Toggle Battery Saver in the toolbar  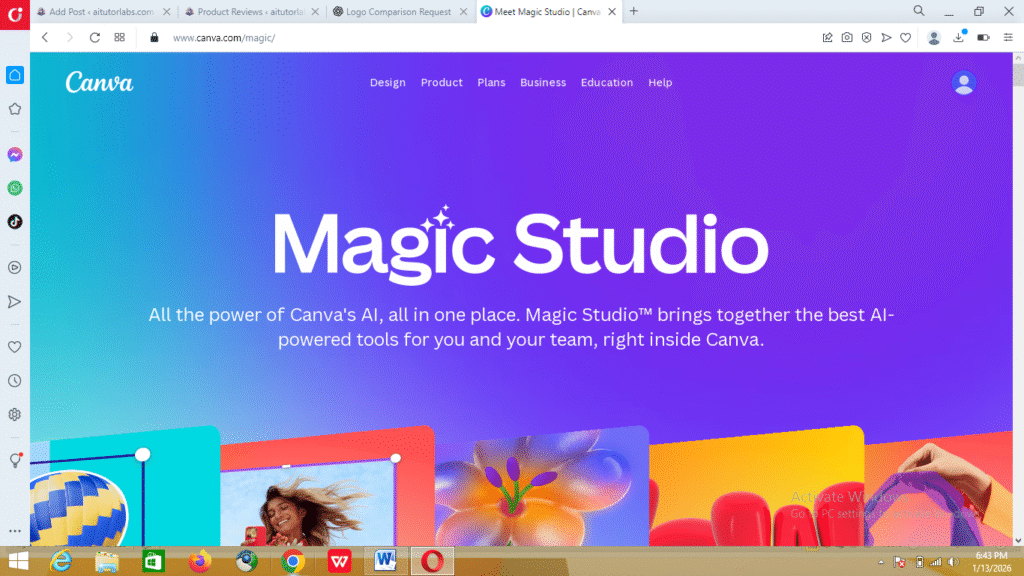pyautogui.click(x=983, y=37)
